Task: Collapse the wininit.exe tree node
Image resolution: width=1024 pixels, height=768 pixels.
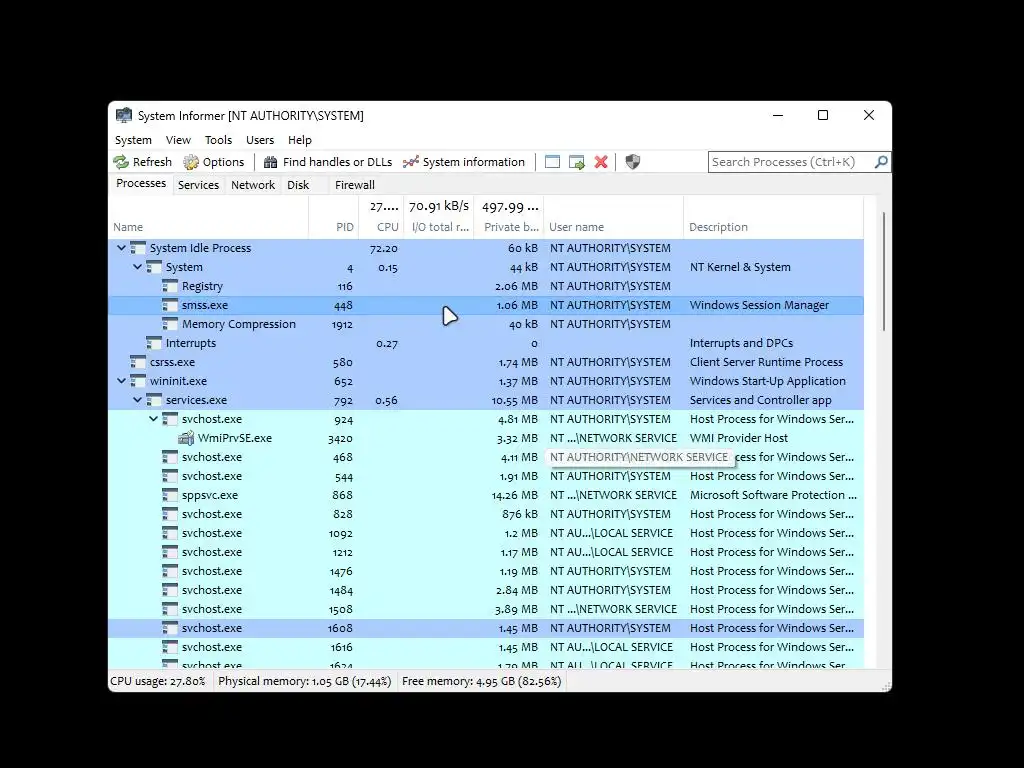Action: [121, 381]
